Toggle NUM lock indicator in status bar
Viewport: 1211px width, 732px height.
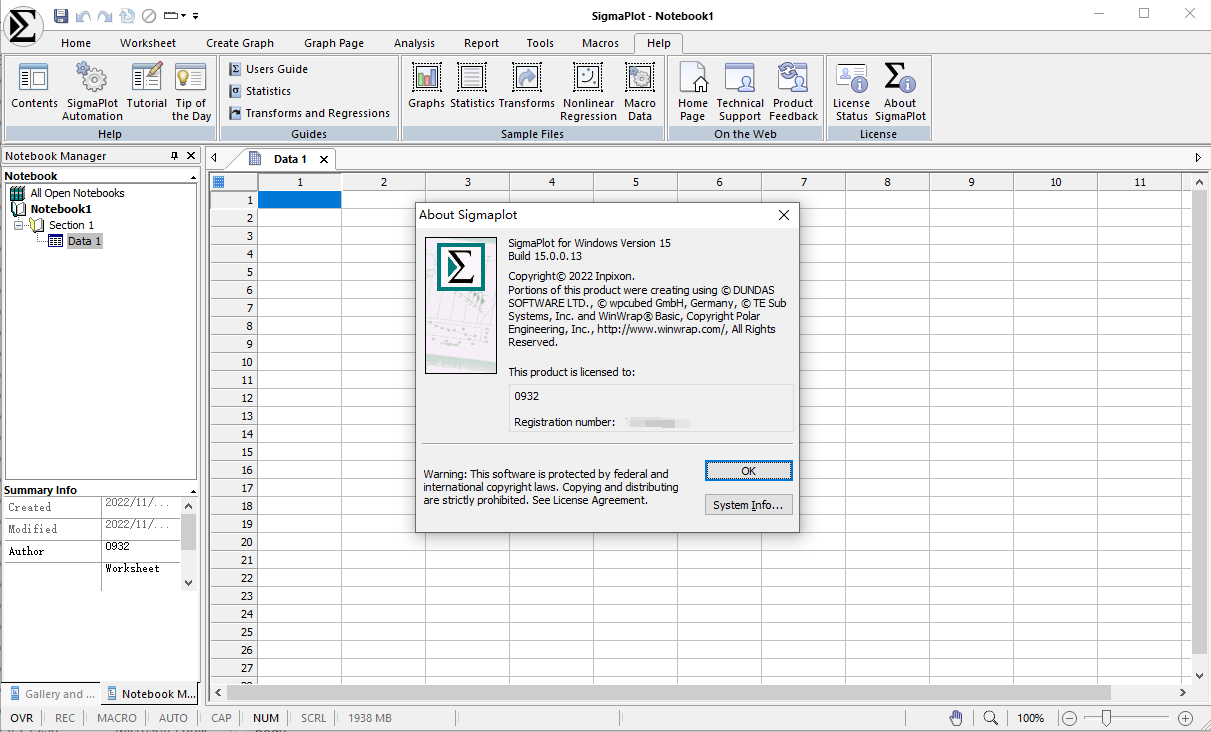265,717
